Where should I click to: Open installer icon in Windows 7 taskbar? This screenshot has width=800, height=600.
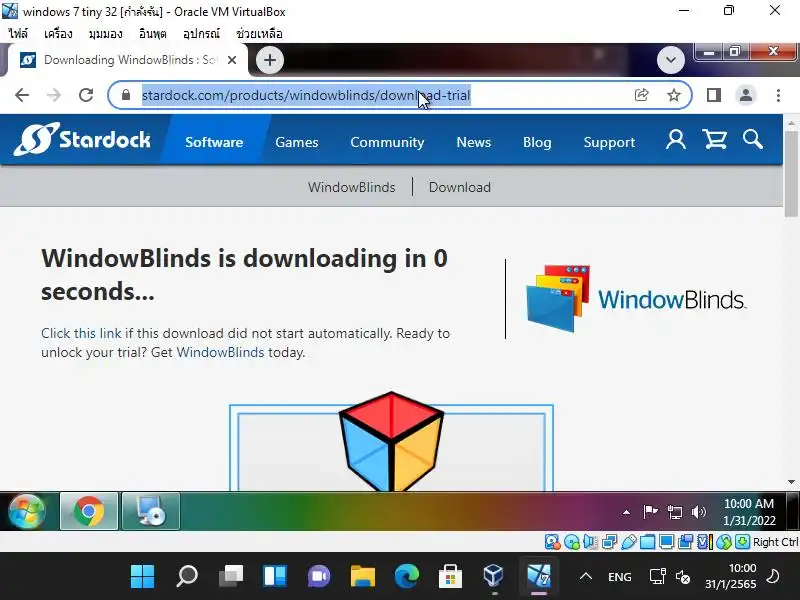click(151, 511)
